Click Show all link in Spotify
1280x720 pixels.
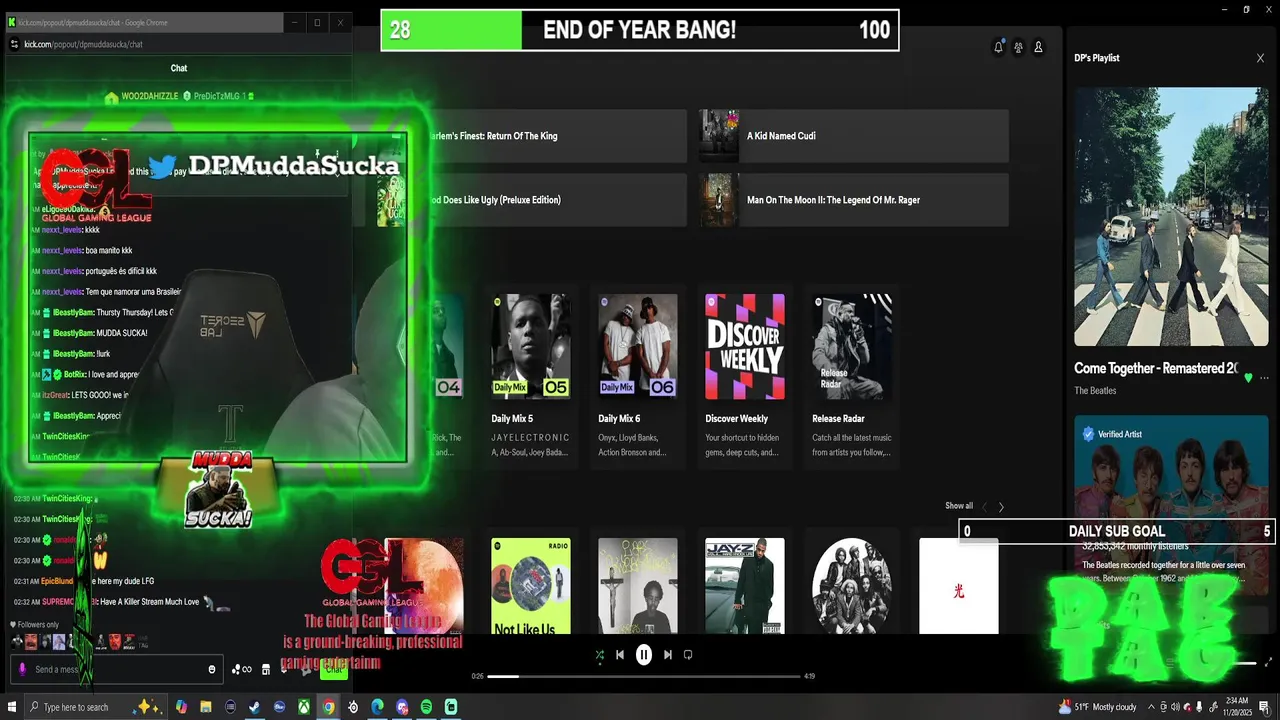959,506
